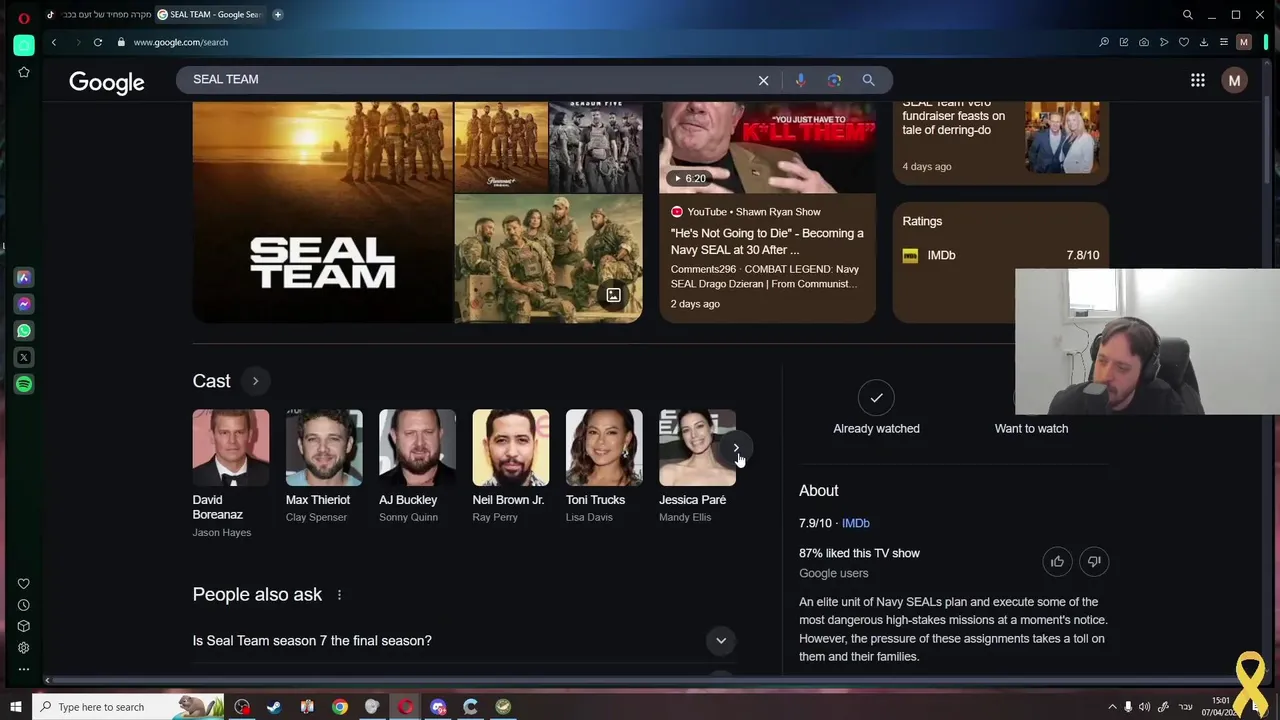Switch to the TikTok tab
Screen dimensions: 1280x720
[100, 14]
